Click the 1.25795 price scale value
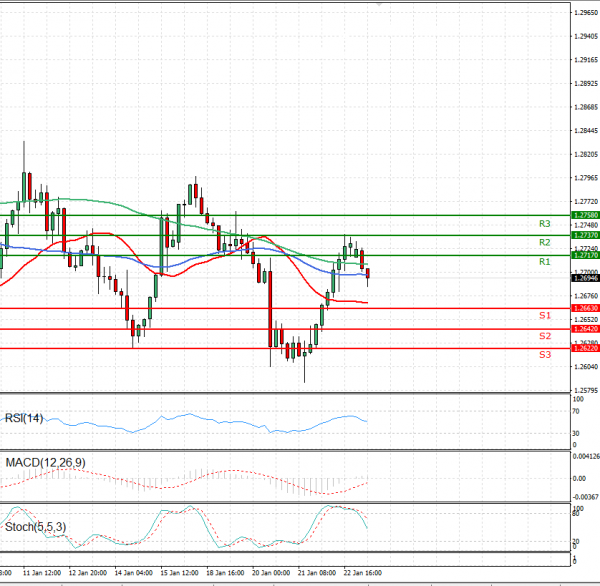 [x=586, y=391]
